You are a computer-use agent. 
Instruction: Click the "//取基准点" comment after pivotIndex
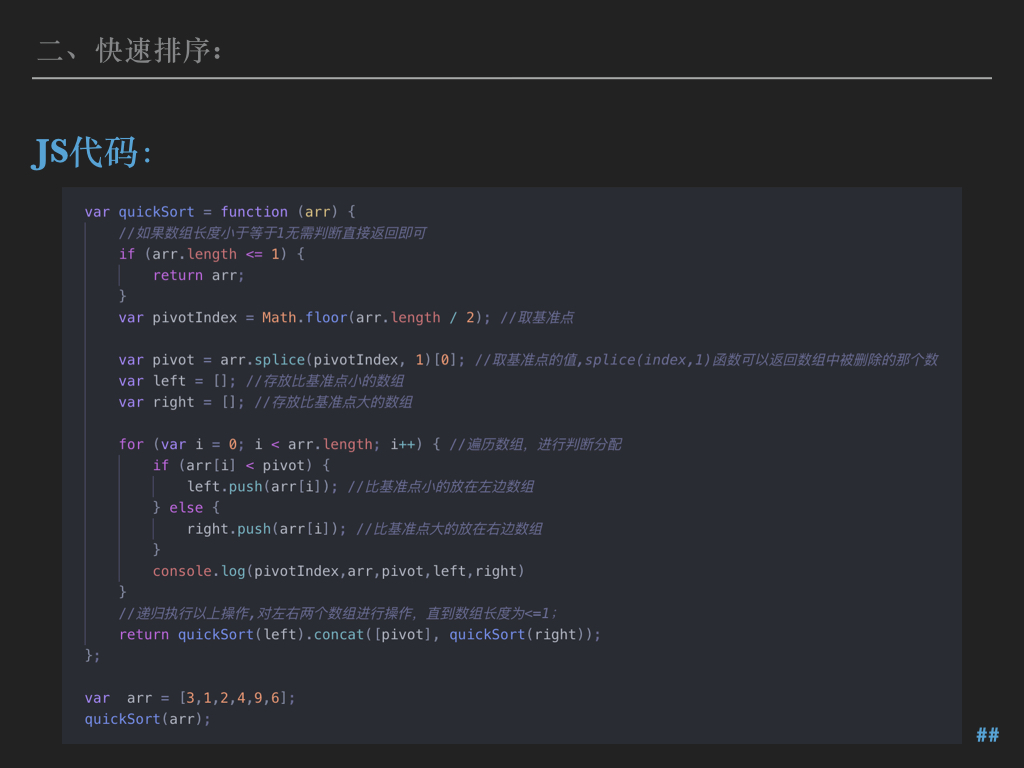click(x=537, y=317)
